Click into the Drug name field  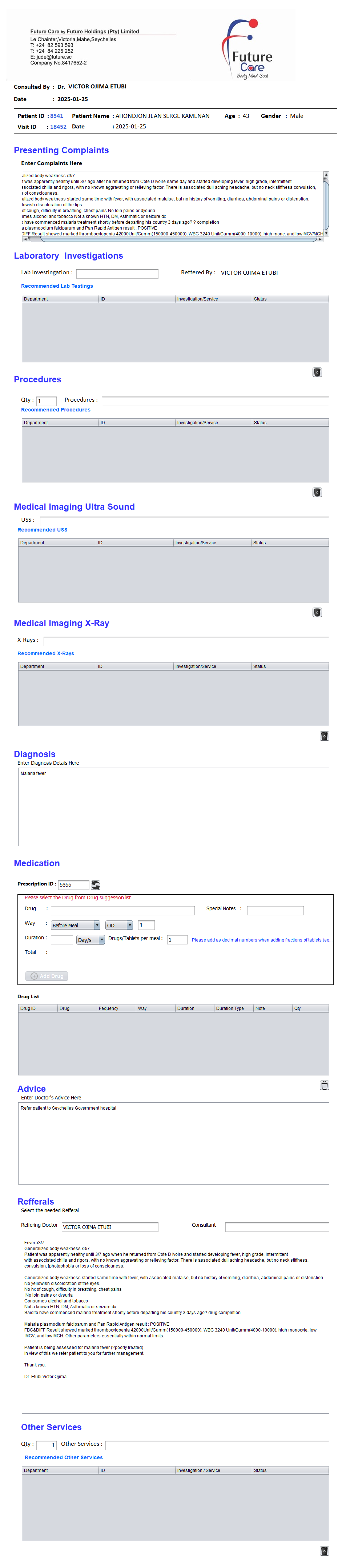(x=122, y=910)
